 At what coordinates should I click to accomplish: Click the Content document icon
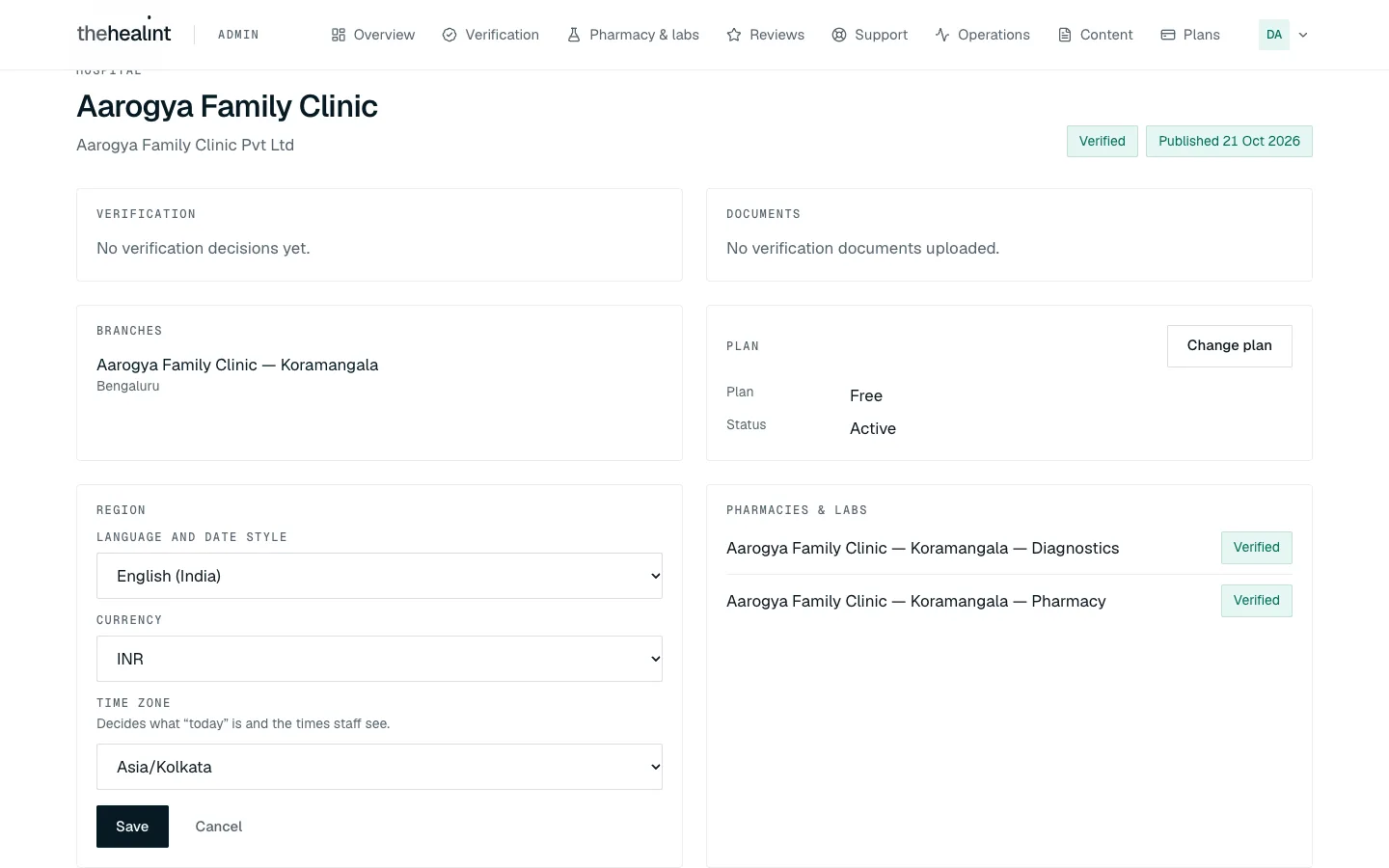(1065, 35)
